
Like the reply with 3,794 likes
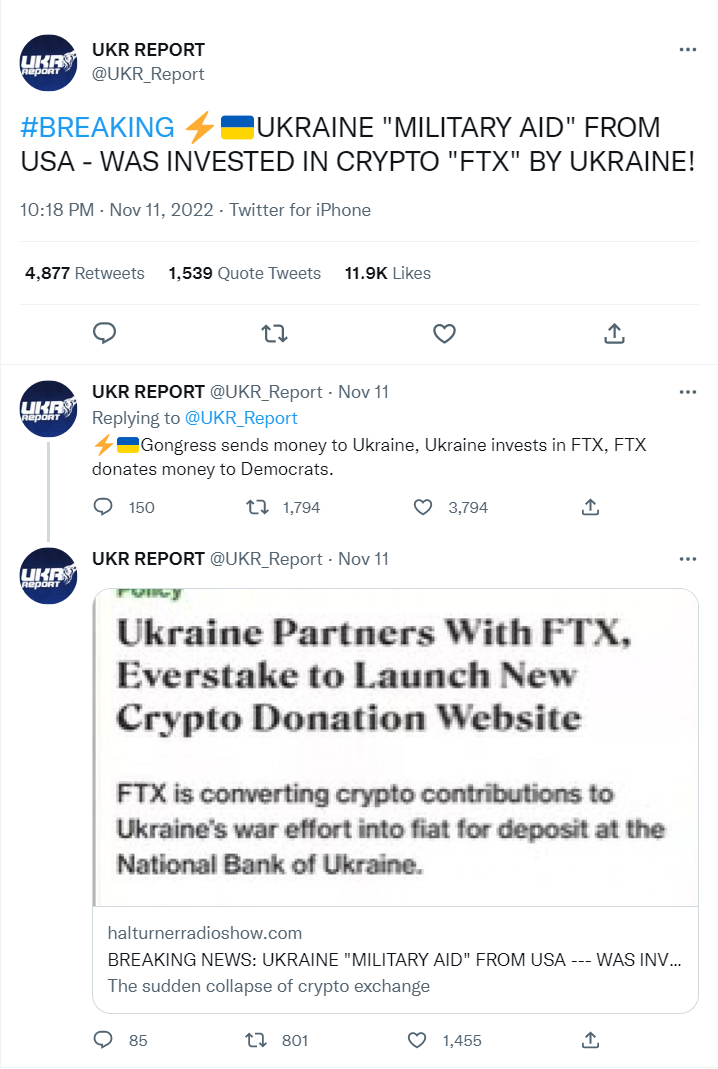pos(422,507)
